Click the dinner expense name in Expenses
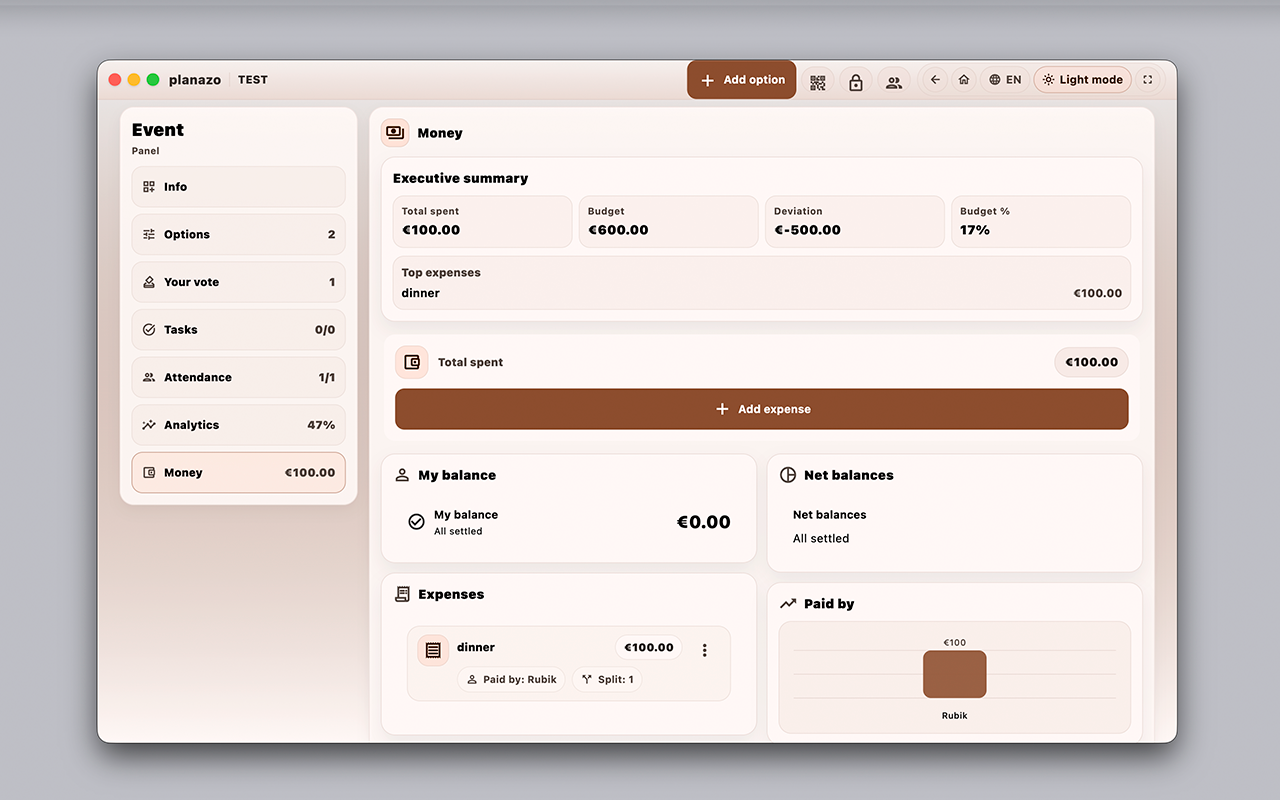Image resolution: width=1280 pixels, height=800 pixels. click(x=476, y=648)
